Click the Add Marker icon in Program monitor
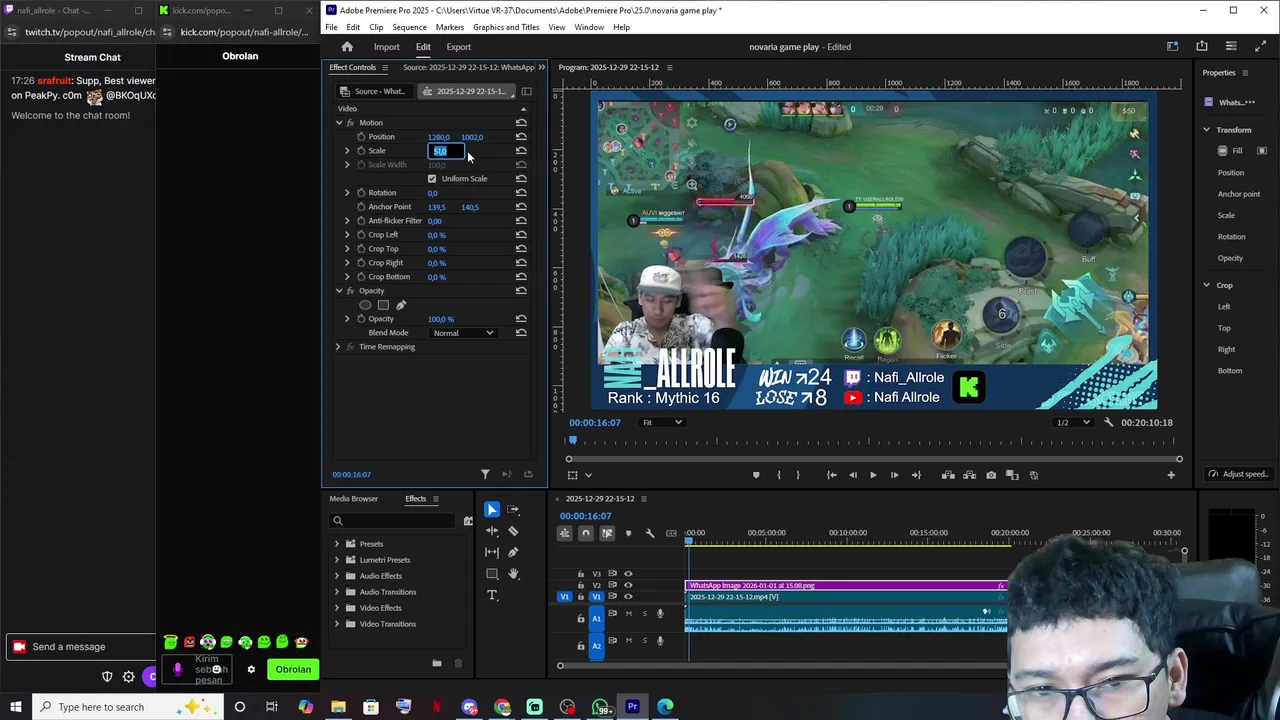Image resolution: width=1280 pixels, height=720 pixels. (x=756, y=475)
